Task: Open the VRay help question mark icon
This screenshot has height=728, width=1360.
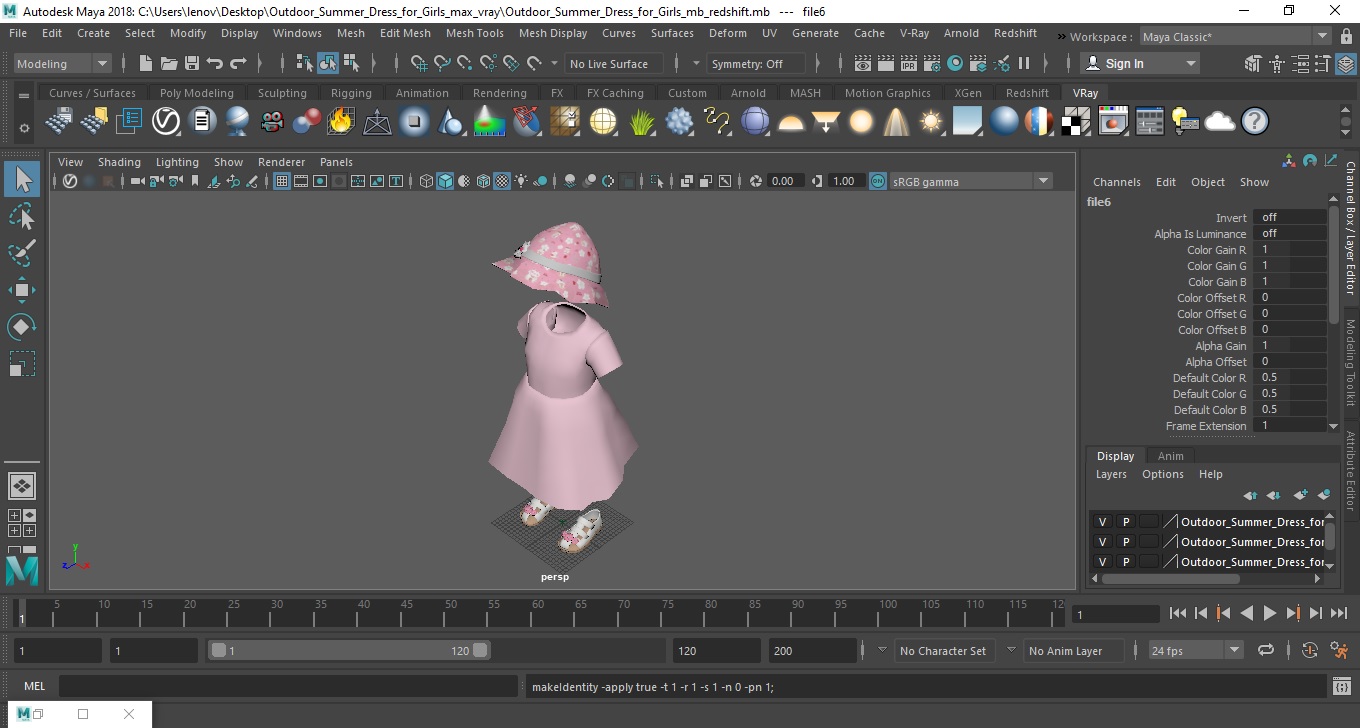Action: tap(1255, 122)
